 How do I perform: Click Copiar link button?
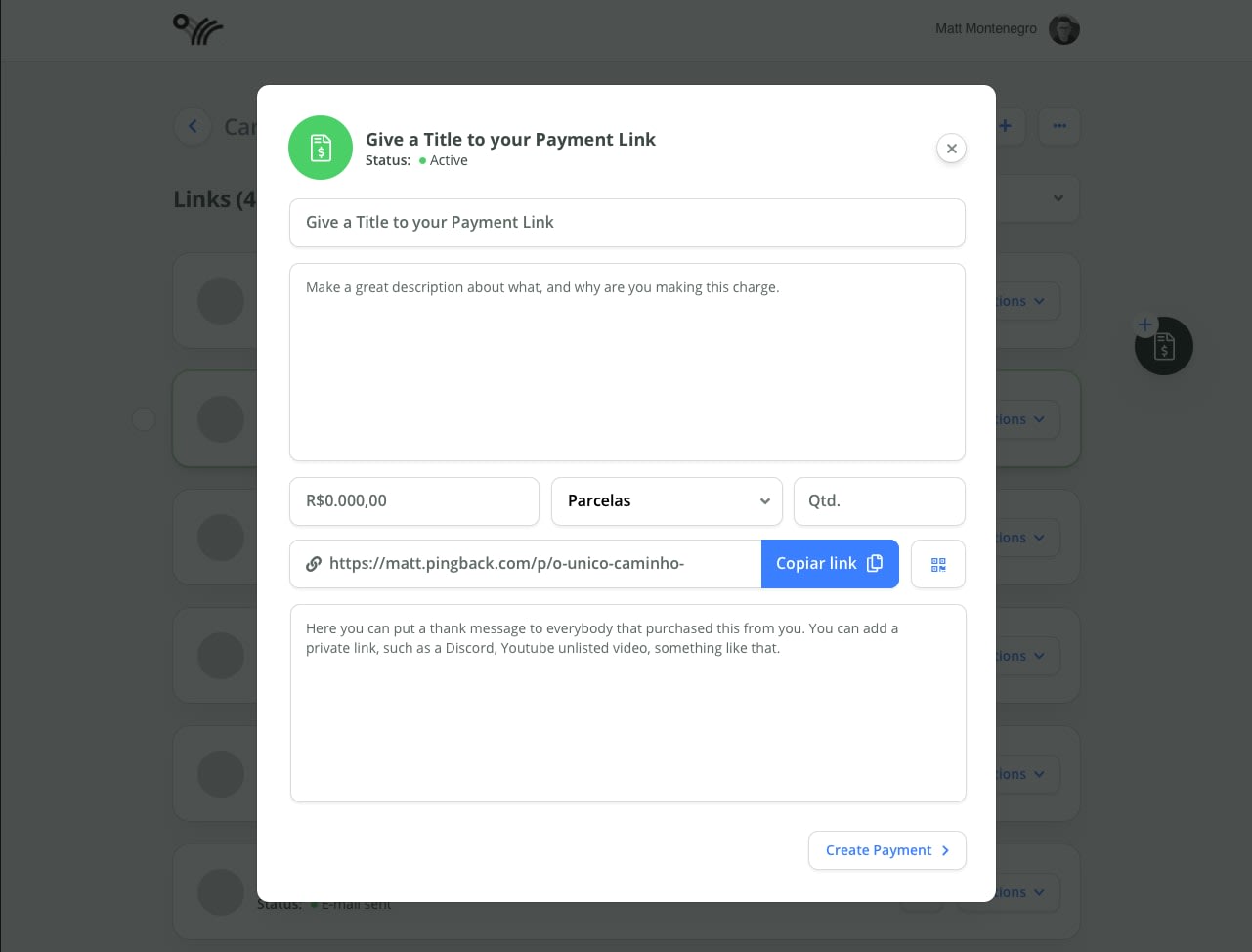tap(830, 564)
